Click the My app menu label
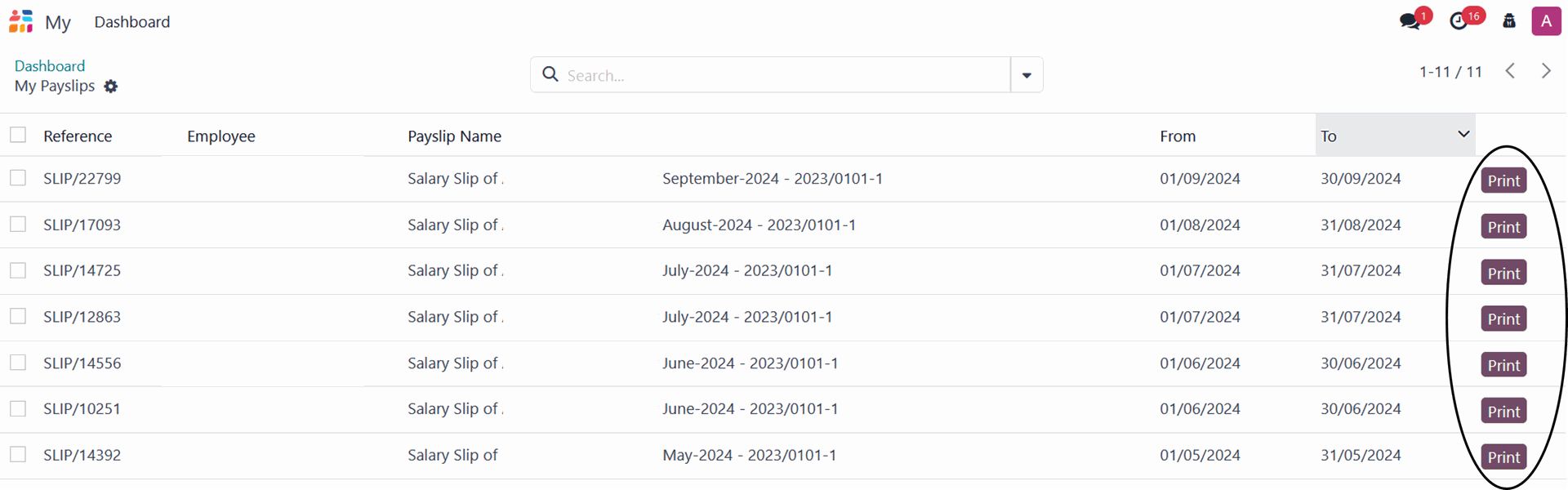 click(58, 23)
